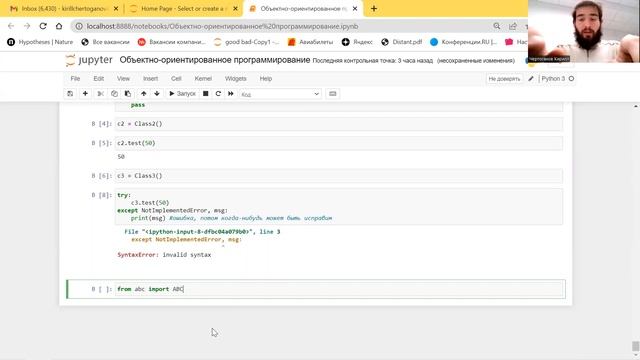Restart kernel and run all icon
This screenshot has height=360, width=640.
231,94
